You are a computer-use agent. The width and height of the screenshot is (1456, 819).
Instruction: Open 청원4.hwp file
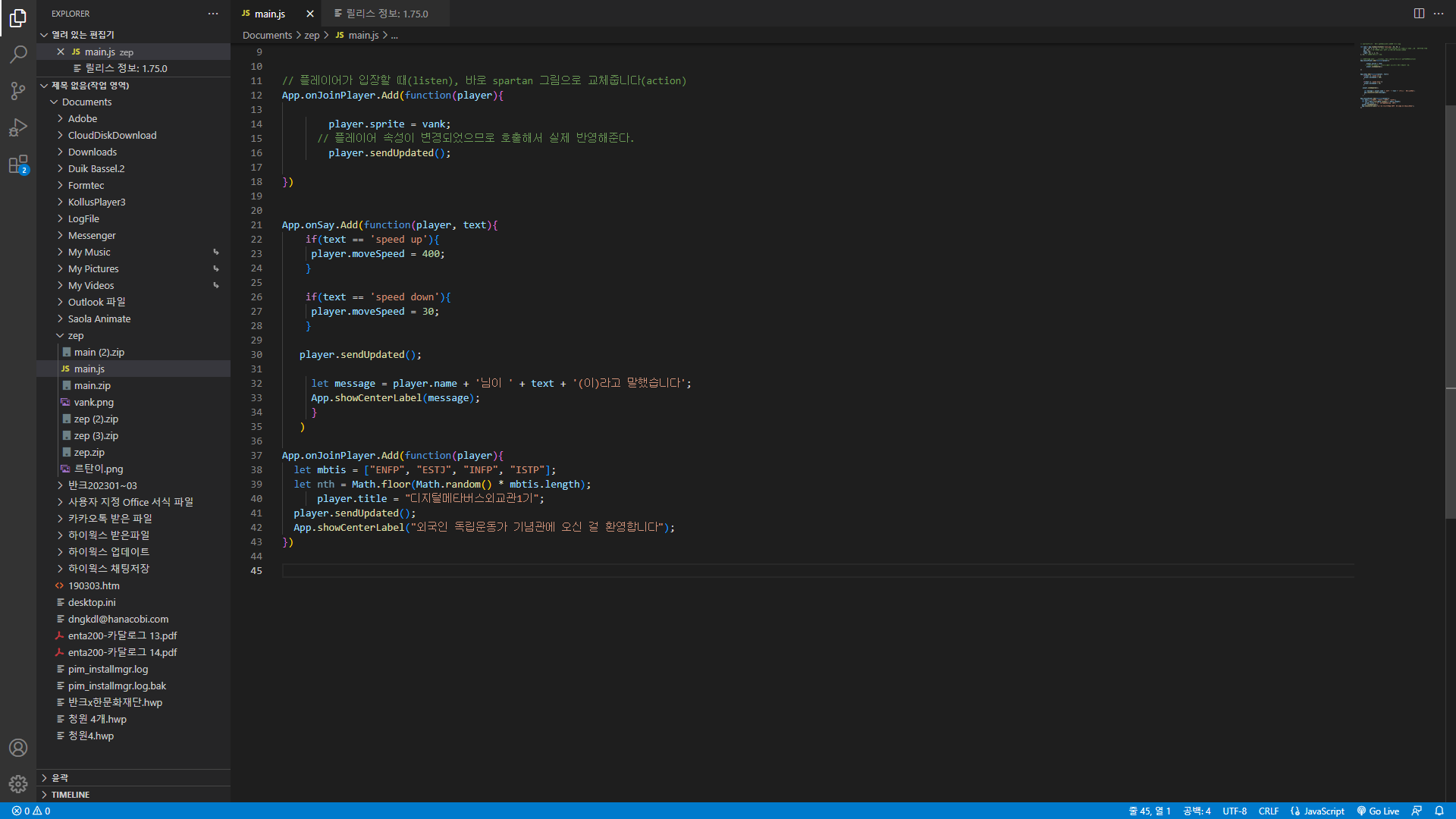pyautogui.click(x=133, y=736)
